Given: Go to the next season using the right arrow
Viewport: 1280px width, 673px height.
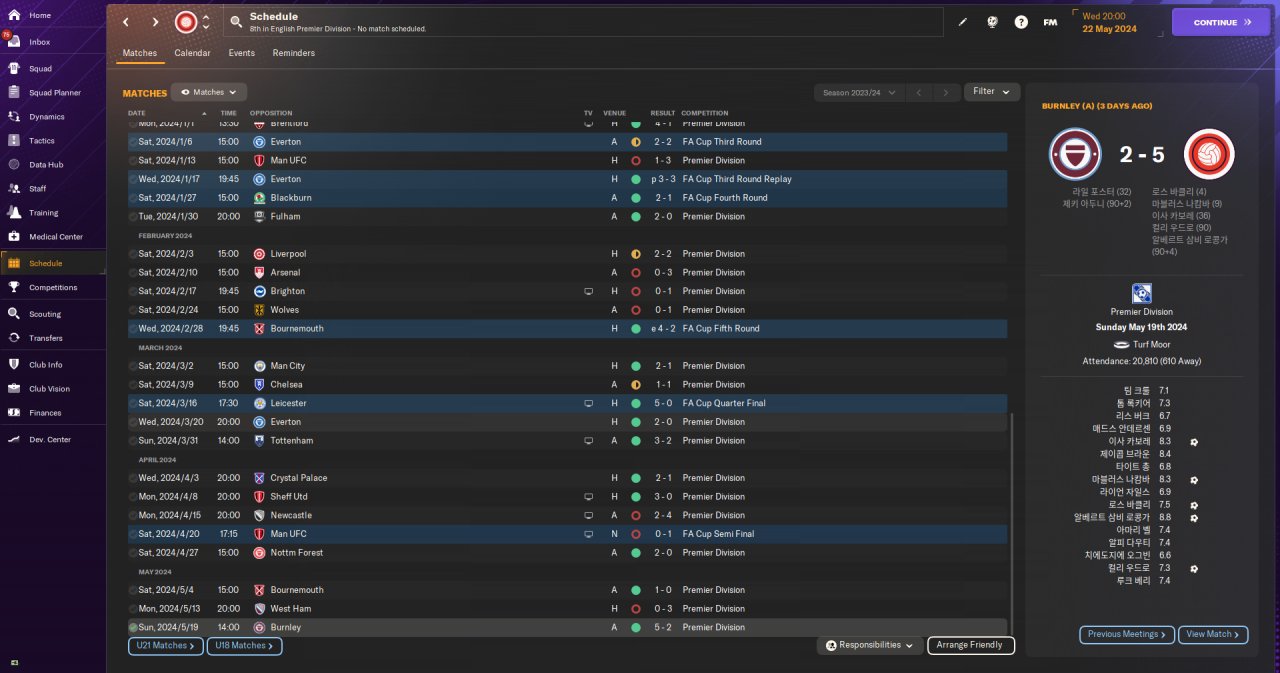Looking at the screenshot, I should pyautogui.click(x=946, y=92).
